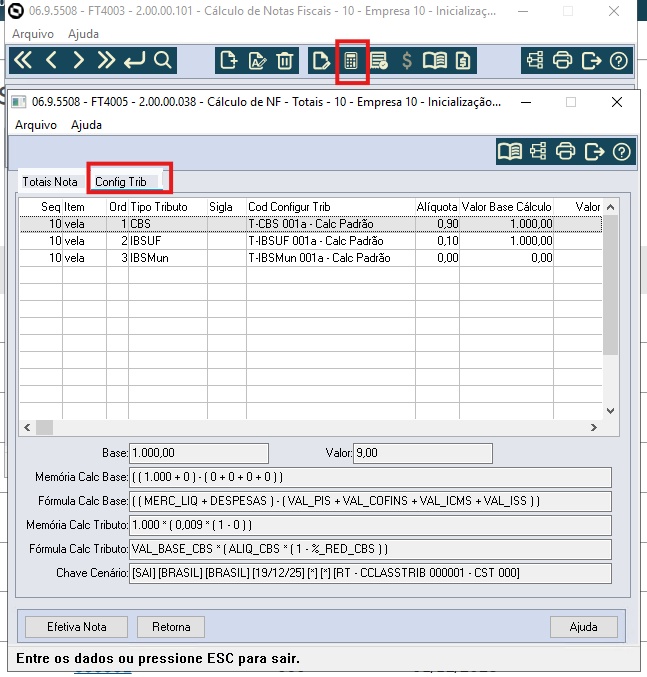Click the grid's scroll up arrow
647x677 pixels.
coord(610,207)
